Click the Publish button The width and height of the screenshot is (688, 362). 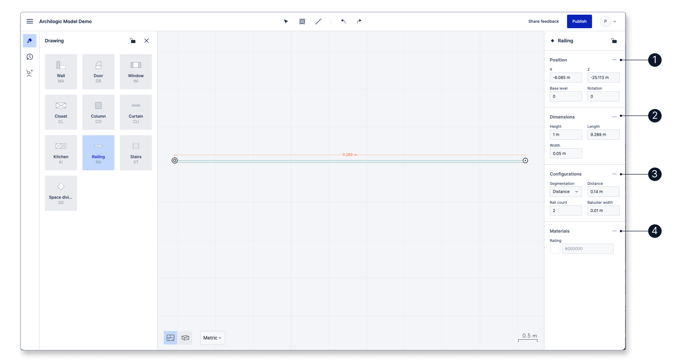tap(579, 21)
